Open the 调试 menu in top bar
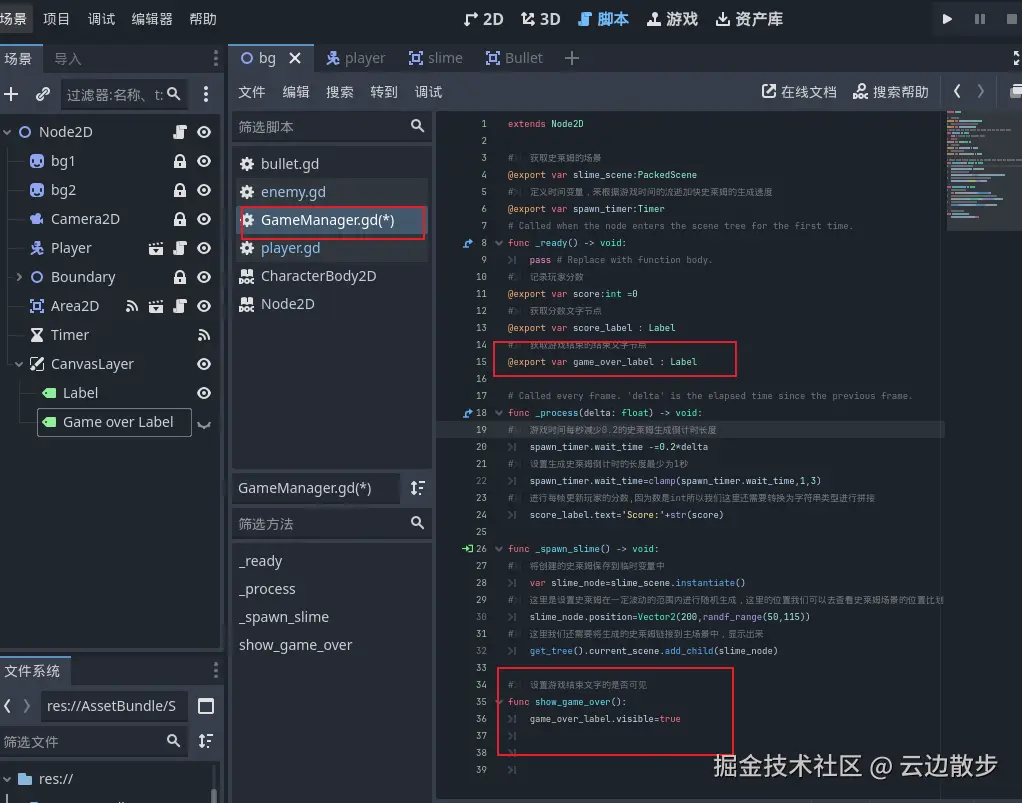 [101, 19]
